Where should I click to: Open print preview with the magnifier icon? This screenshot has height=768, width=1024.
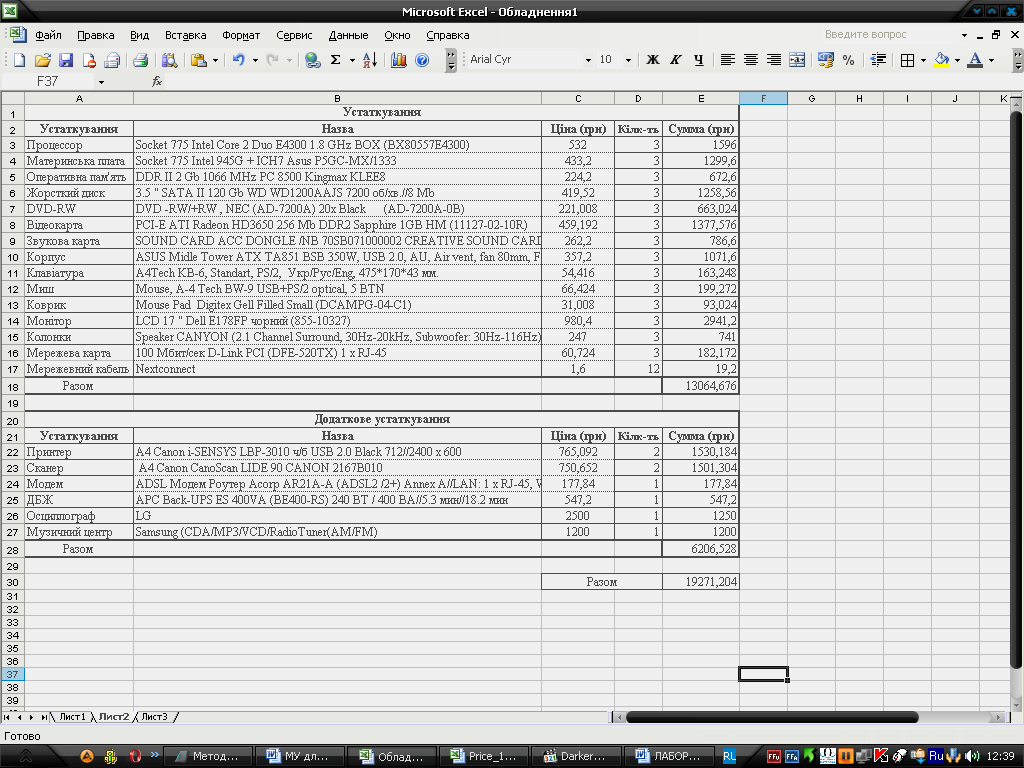point(169,60)
